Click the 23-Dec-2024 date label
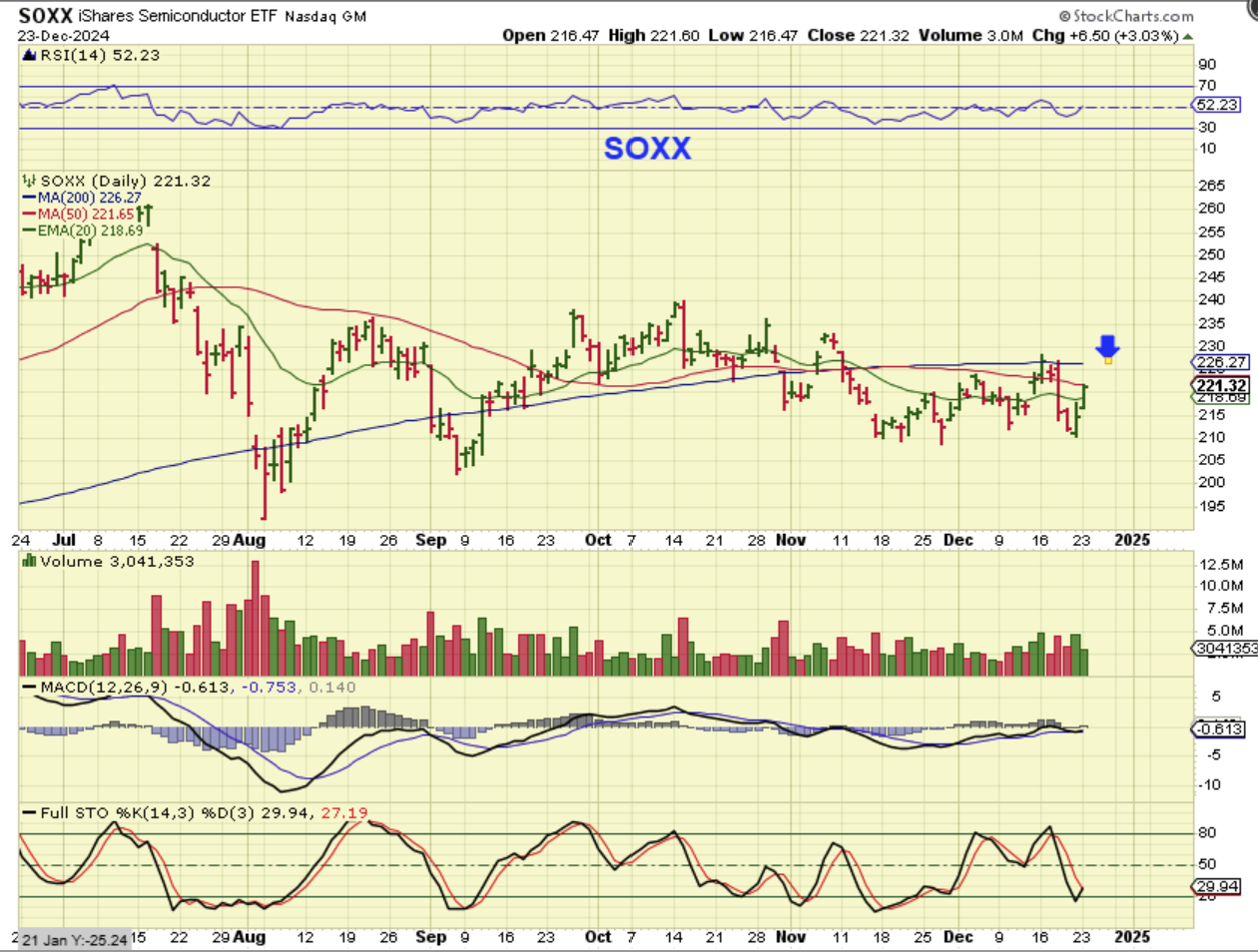 click(63, 36)
